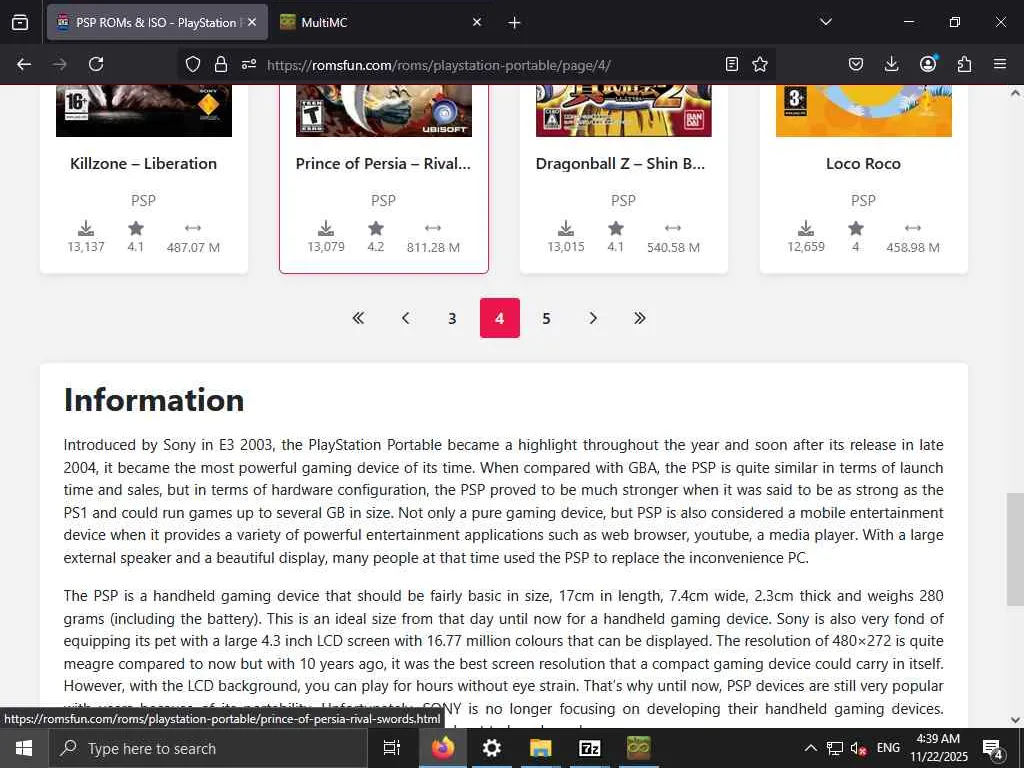Click the Prince of Persia rating star

[x=376, y=228]
